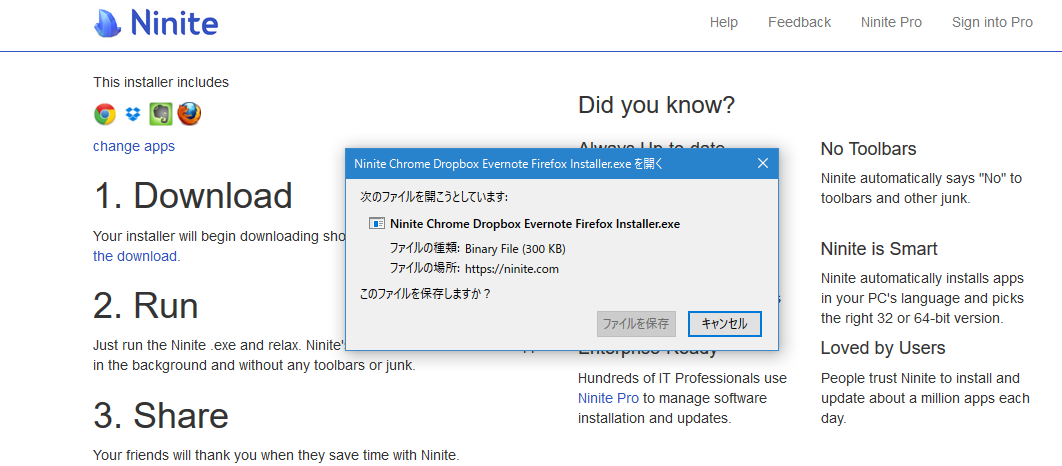Click the Evernote icon in installer list

pyautogui.click(x=161, y=114)
